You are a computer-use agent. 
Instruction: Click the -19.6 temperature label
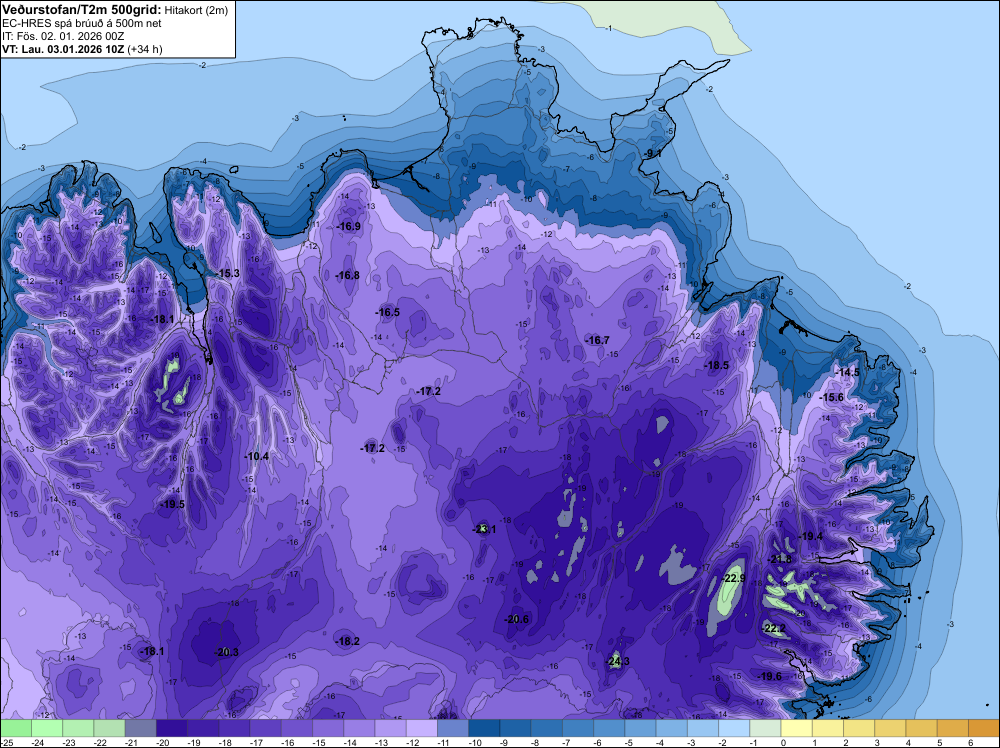770,677
